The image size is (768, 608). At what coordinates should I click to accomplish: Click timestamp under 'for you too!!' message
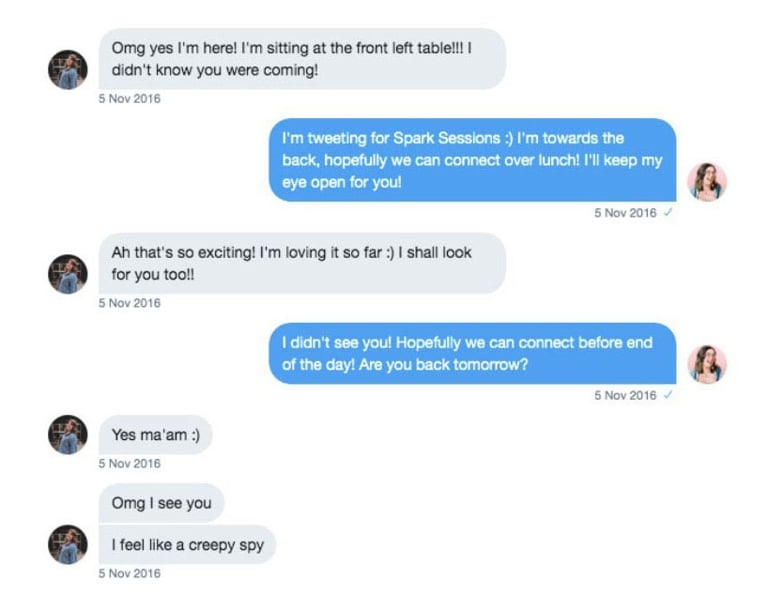click(x=129, y=303)
